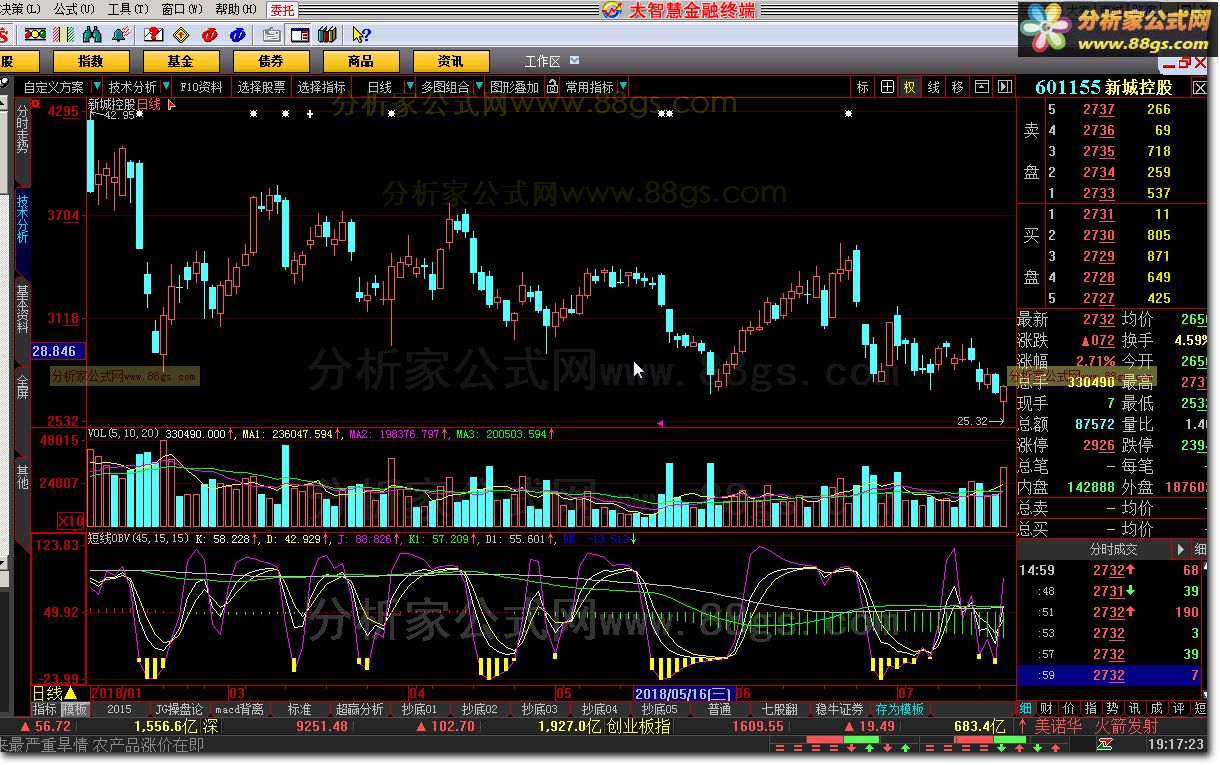
Task: Click 选择股票 in the chart toolbar
Action: pyautogui.click(x=261, y=88)
